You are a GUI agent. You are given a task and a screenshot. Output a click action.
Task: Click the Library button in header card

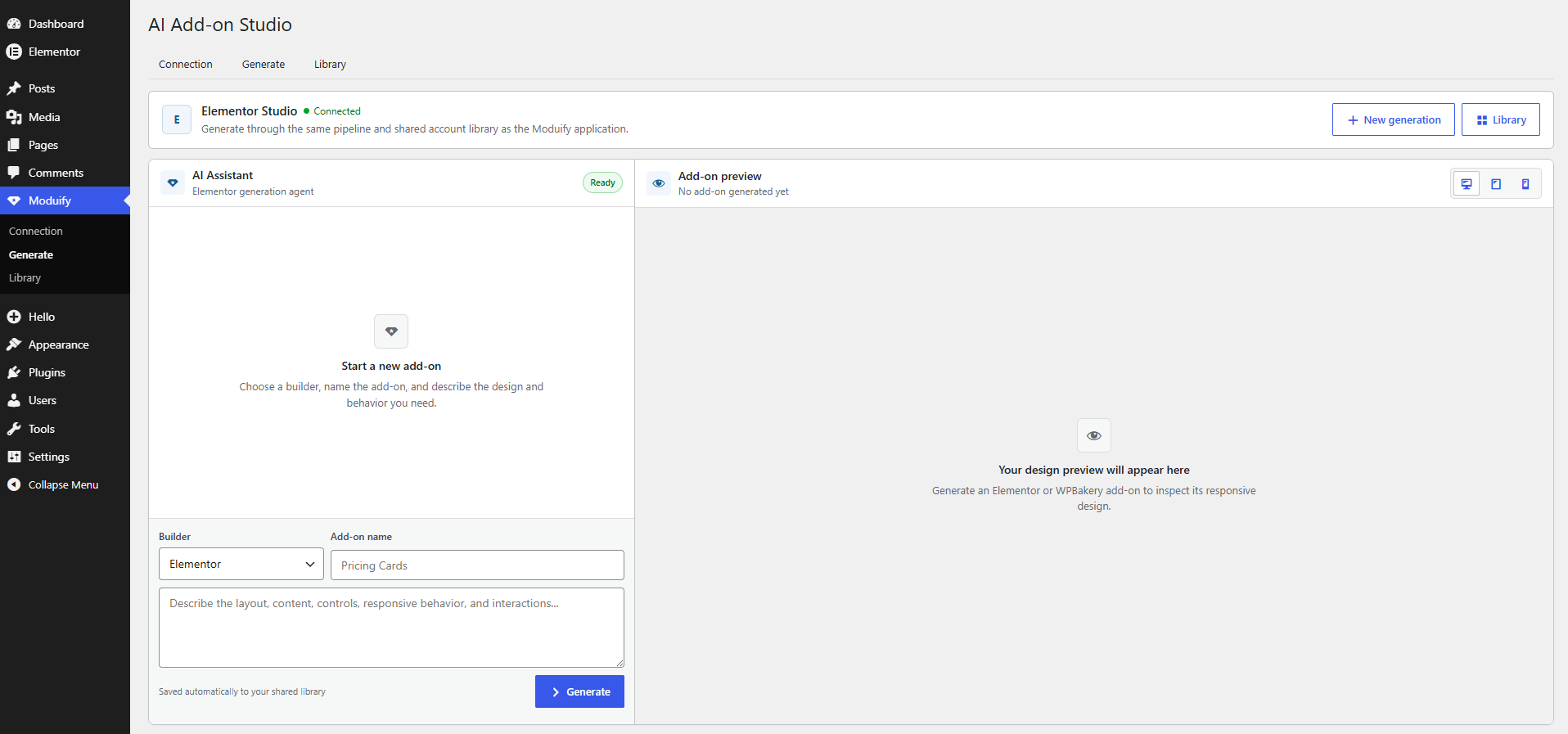1501,119
